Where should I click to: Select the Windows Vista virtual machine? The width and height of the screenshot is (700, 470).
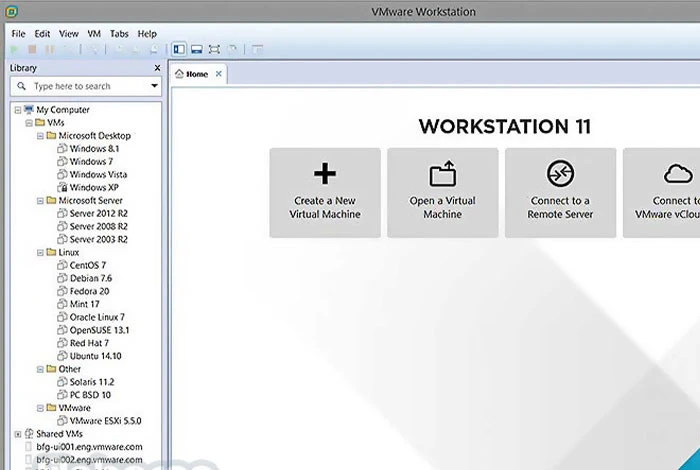click(92, 175)
